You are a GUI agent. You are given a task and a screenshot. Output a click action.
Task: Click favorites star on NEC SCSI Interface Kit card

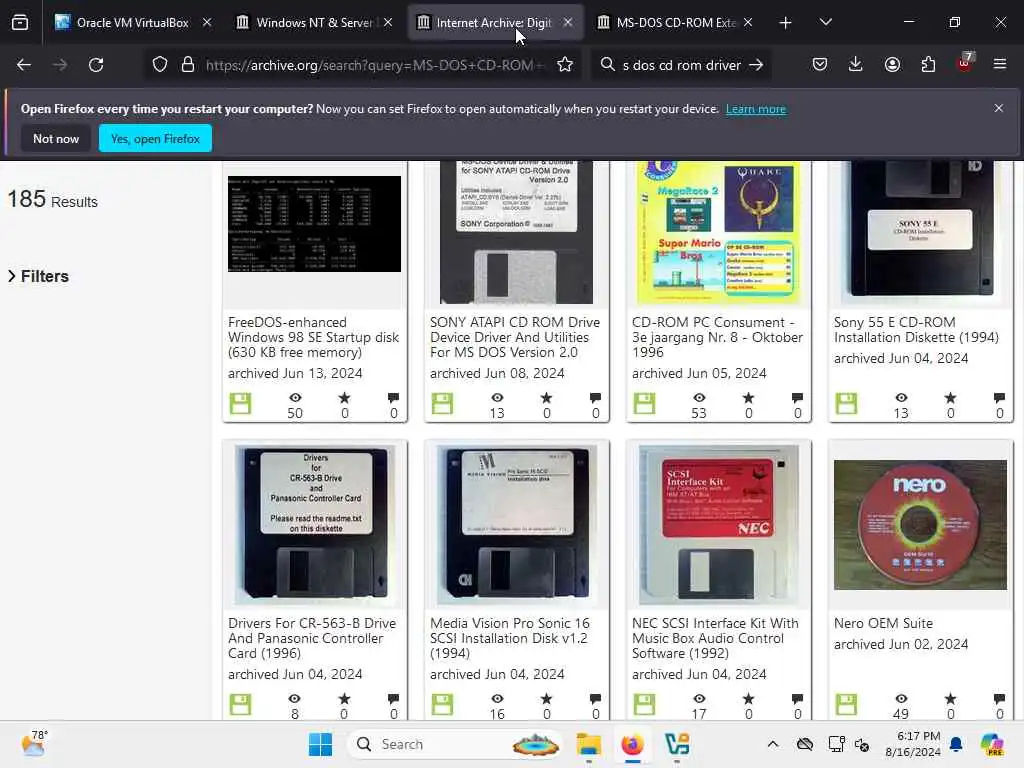click(x=748, y=699)
